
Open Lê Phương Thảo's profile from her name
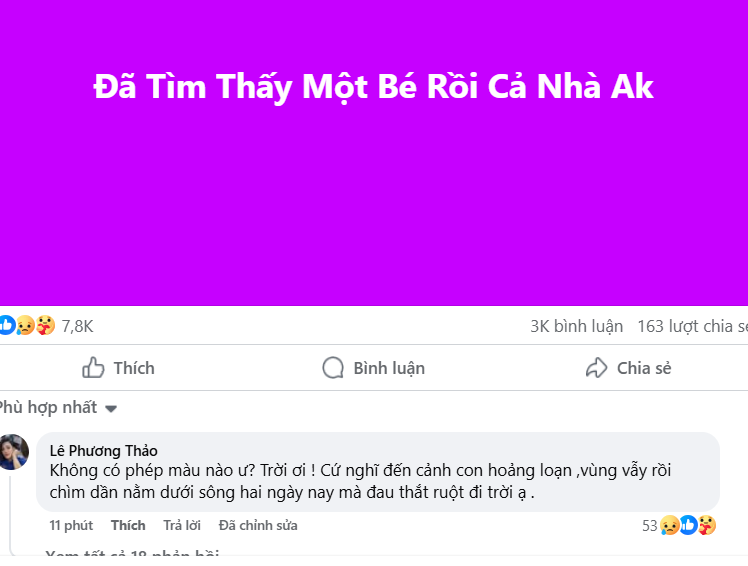click(103, 451)
